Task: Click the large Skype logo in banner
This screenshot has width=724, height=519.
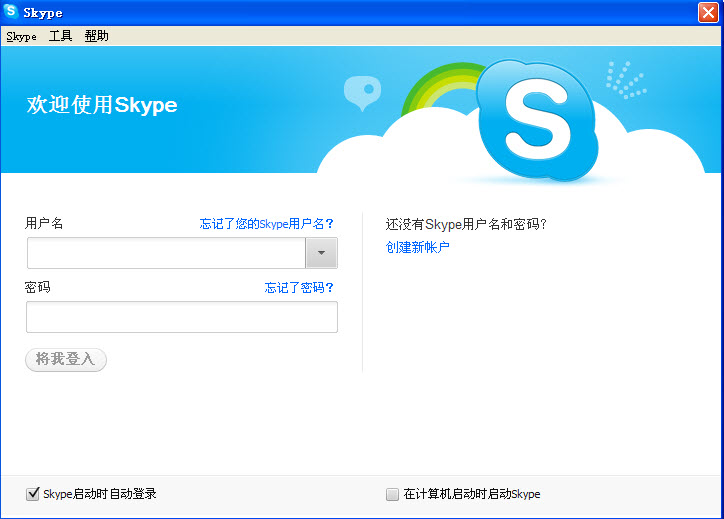Action: pyautogui.click(x=537, y=120)
